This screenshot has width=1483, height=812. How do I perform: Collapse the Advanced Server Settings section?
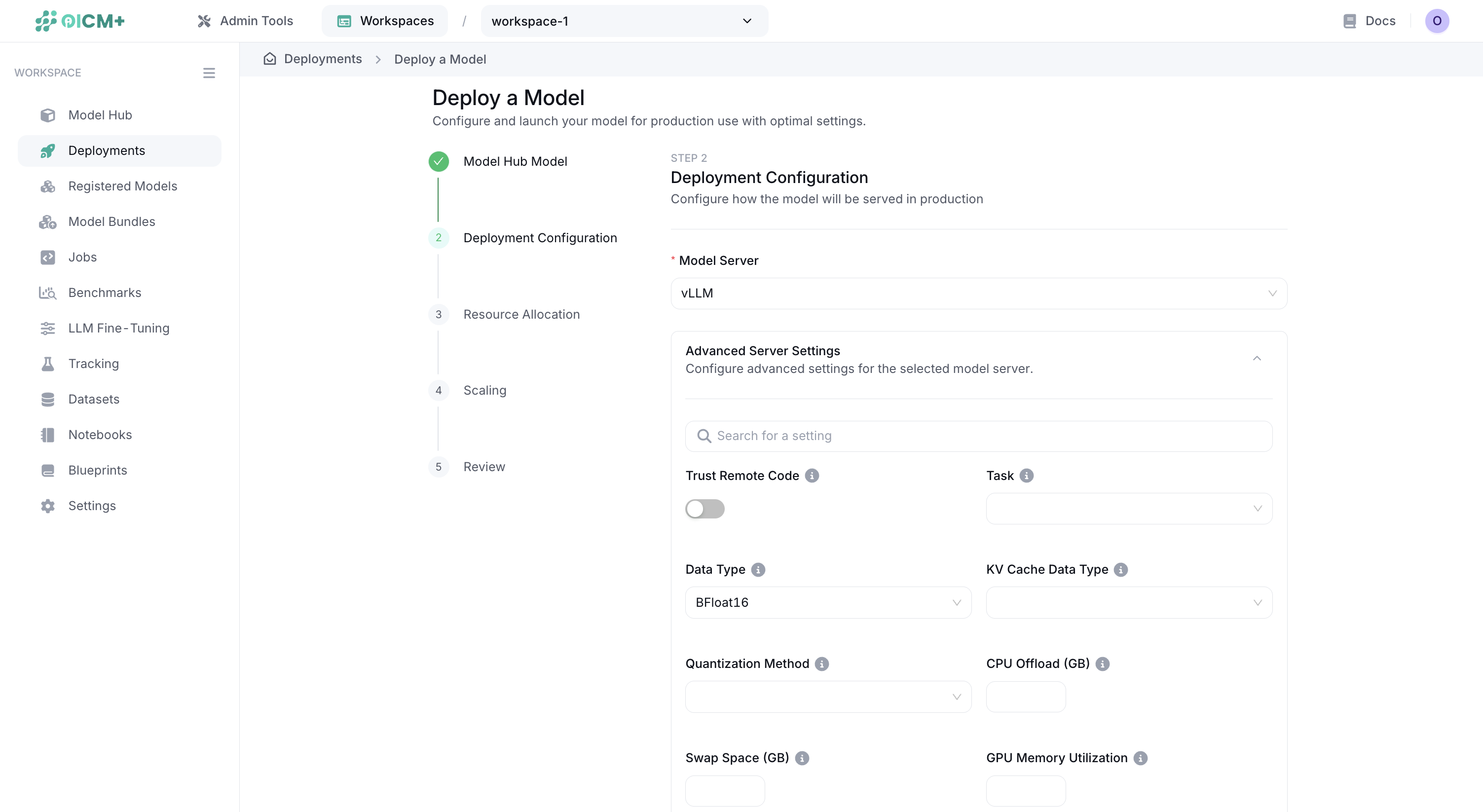click(1257, 359)
